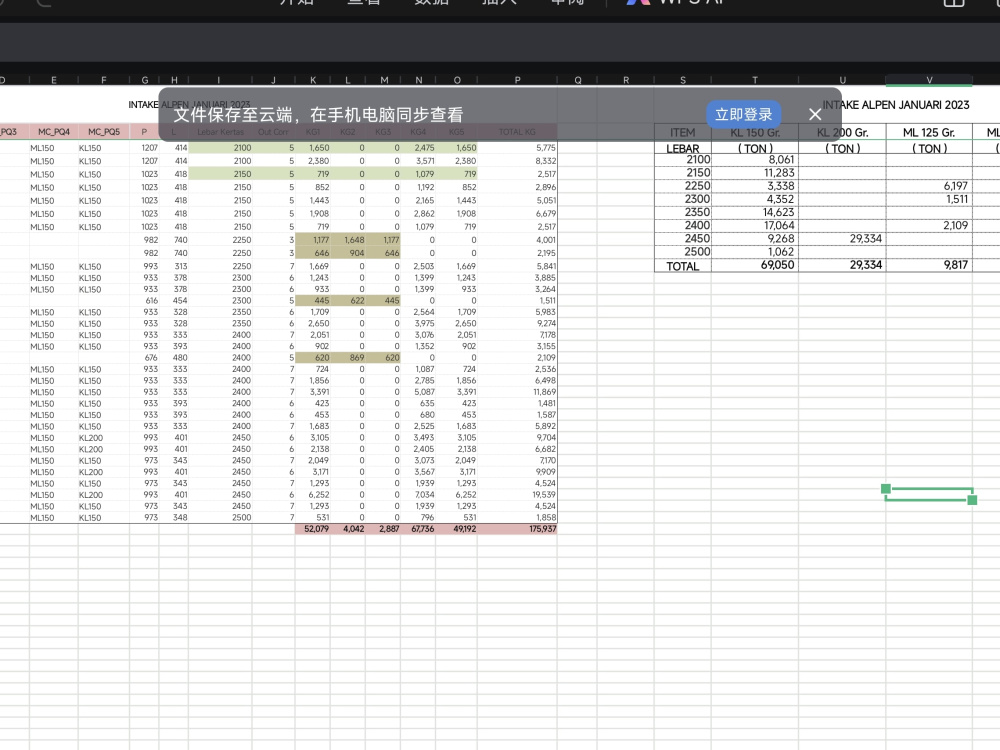Select column header S
The image size is (1000, 750).
682,80
